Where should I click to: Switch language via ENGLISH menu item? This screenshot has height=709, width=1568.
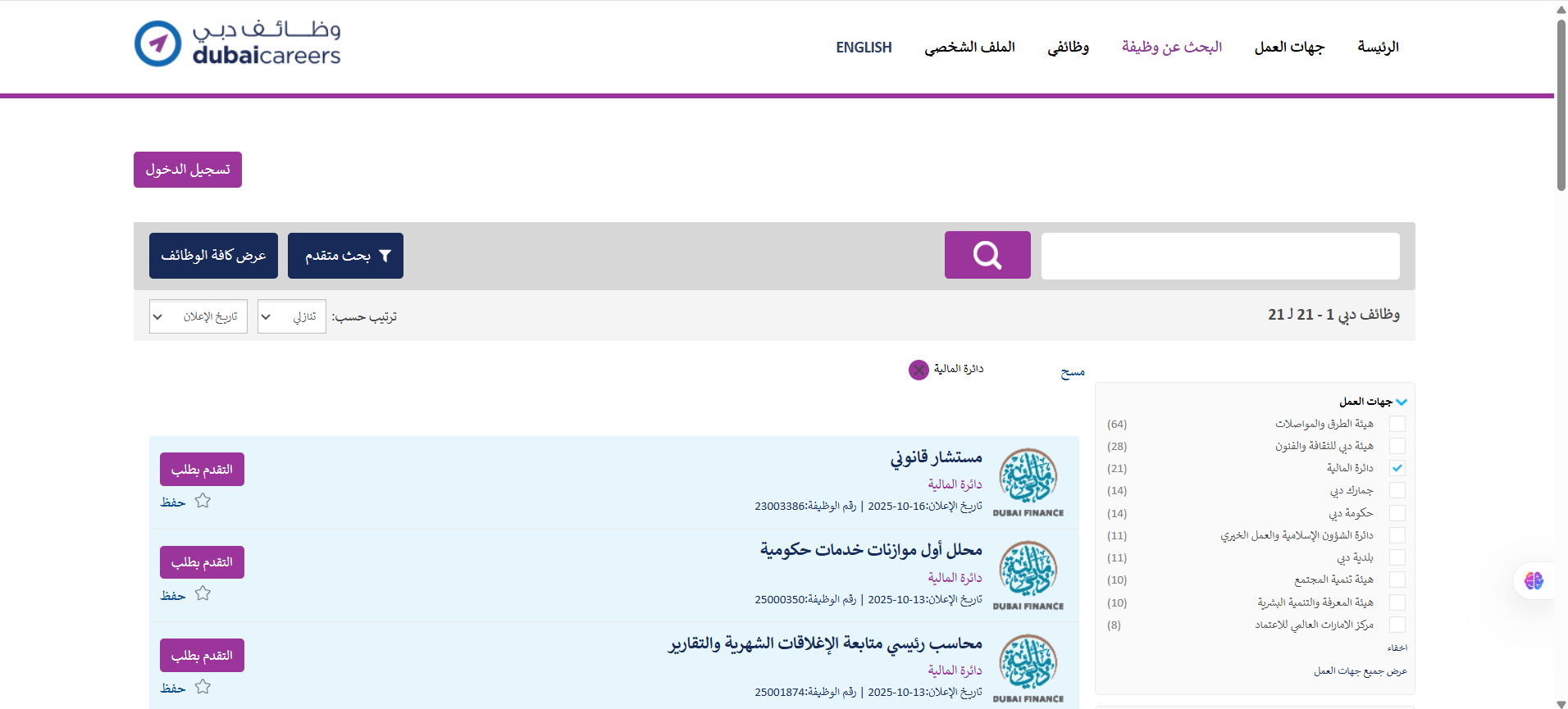click(864, 48)
